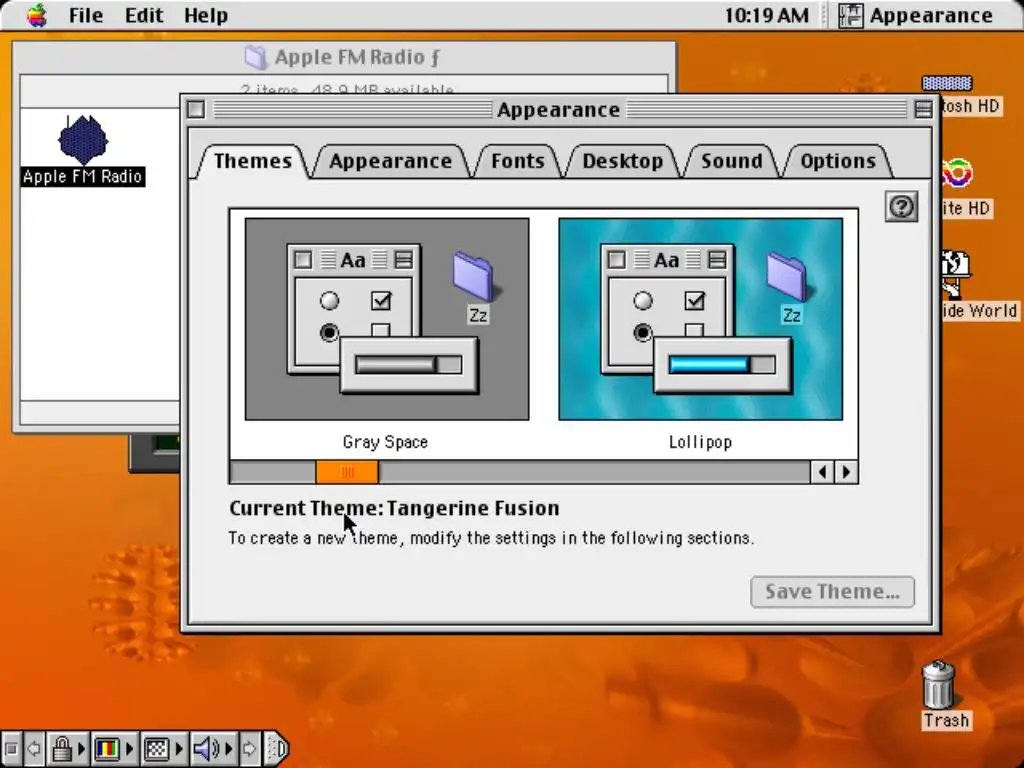Switch to the Fonts tab
The image size is (1024, 768).
518,161
